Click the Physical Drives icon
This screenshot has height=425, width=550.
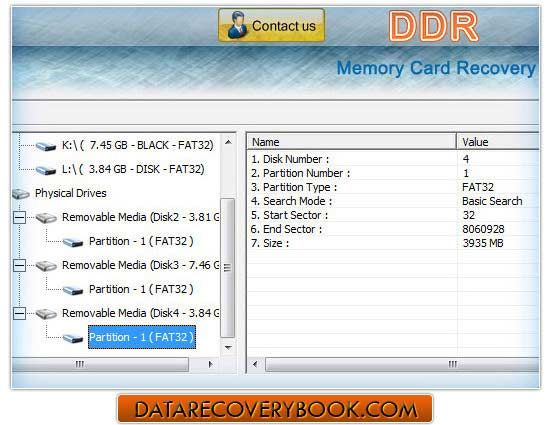(x=21, y=194)
